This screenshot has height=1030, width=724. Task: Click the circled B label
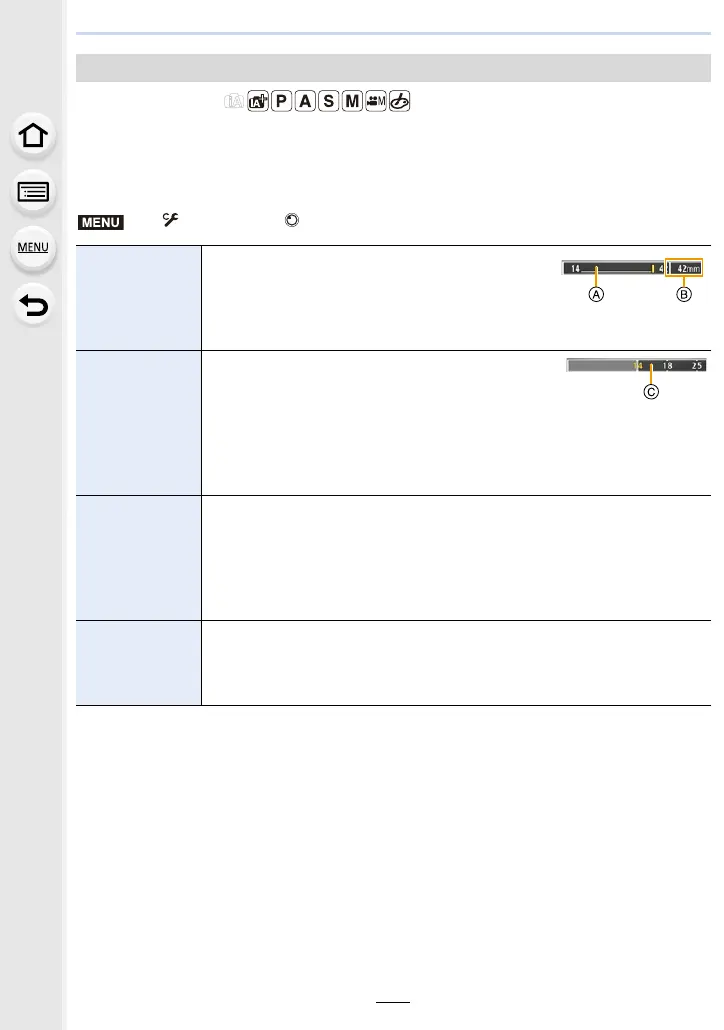(684, 294)
